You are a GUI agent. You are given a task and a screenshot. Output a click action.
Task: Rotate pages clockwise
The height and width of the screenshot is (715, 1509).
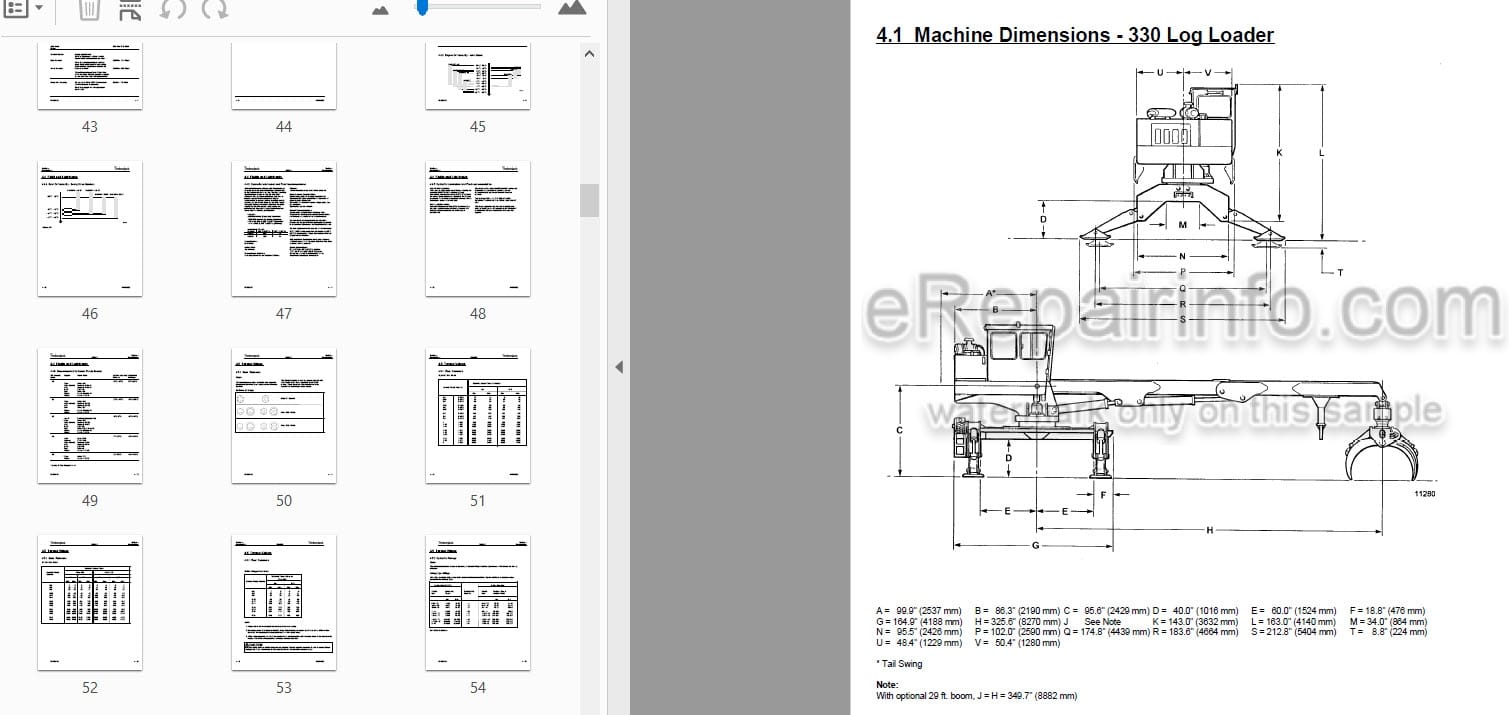214,10
